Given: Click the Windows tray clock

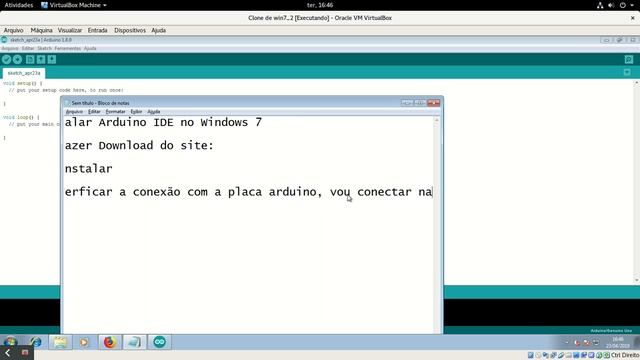Looking at the screenshot, I should pyautogui.click(x=618, y=342).
